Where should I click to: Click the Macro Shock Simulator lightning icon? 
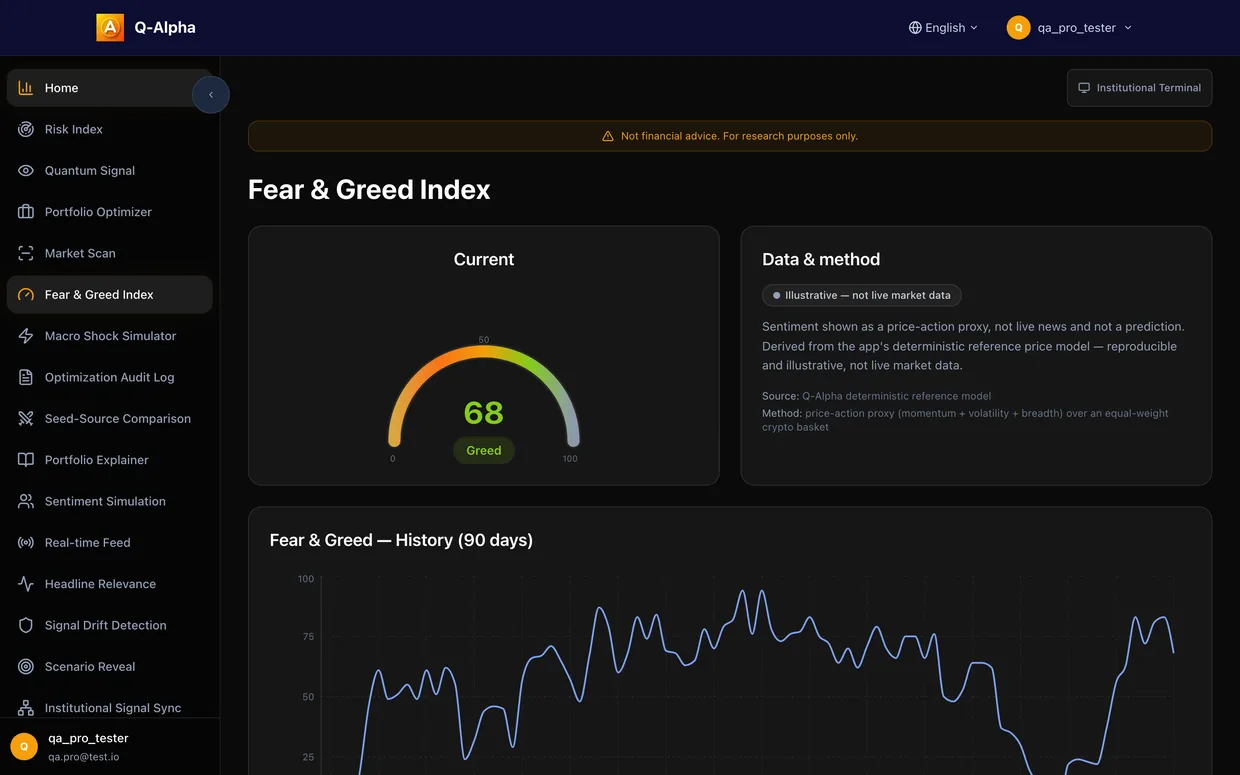26,336
